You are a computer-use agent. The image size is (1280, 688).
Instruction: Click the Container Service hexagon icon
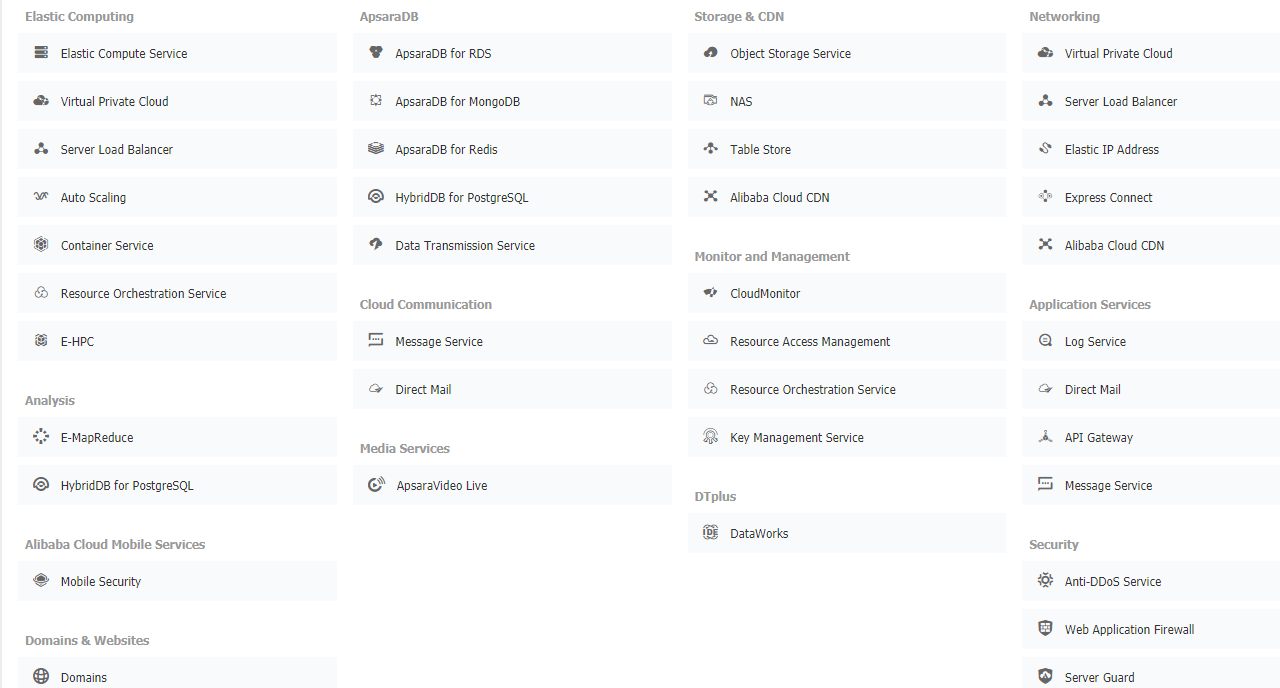click(41, 245)
